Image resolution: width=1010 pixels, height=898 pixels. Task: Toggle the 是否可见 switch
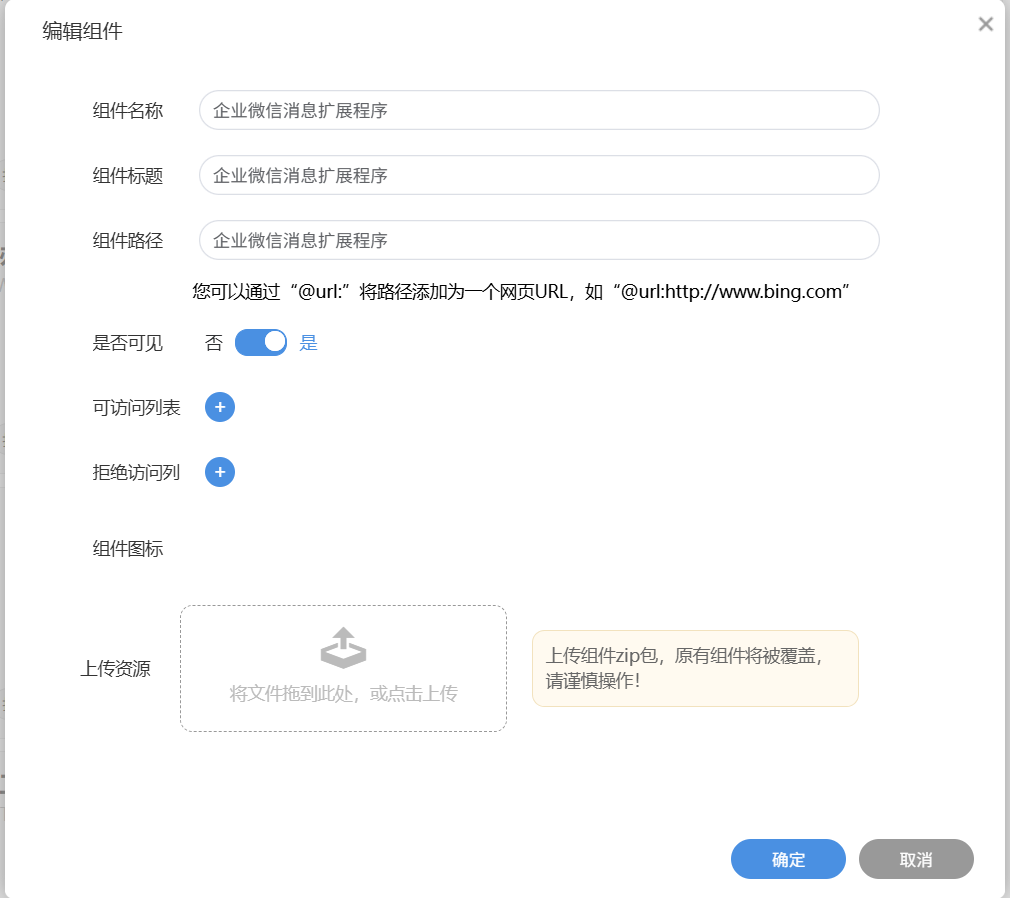(x=261, y=343)
